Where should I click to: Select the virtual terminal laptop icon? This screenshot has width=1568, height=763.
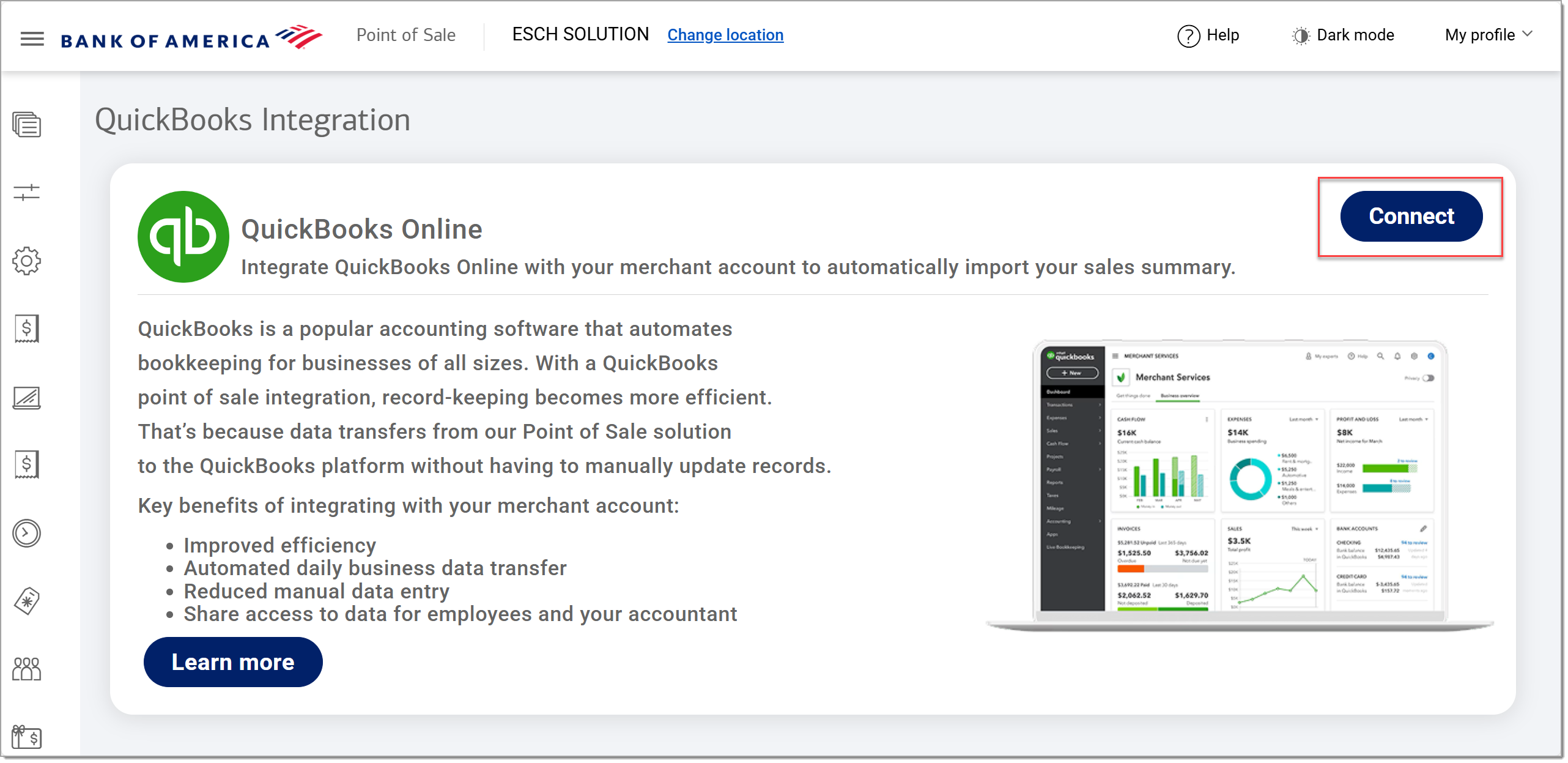[x=26, y=398]
